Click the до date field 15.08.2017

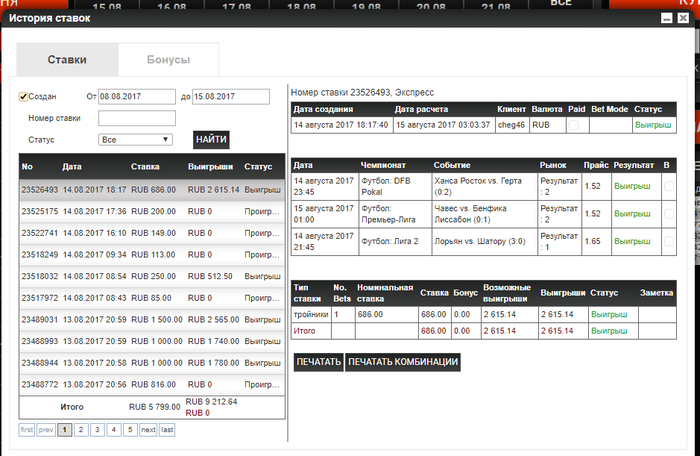point(231,96)
